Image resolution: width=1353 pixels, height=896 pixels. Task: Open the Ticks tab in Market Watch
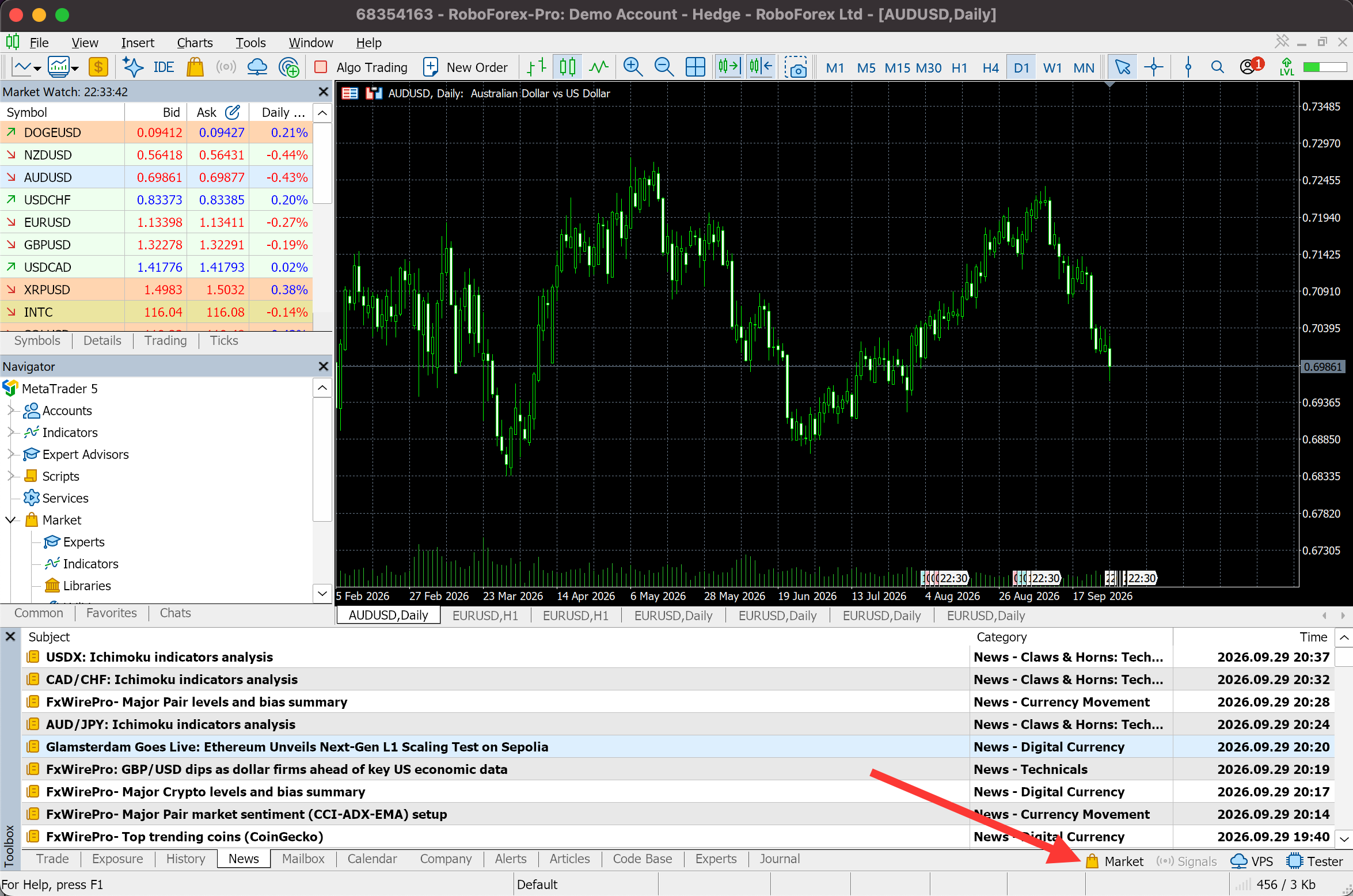[223, 340]
